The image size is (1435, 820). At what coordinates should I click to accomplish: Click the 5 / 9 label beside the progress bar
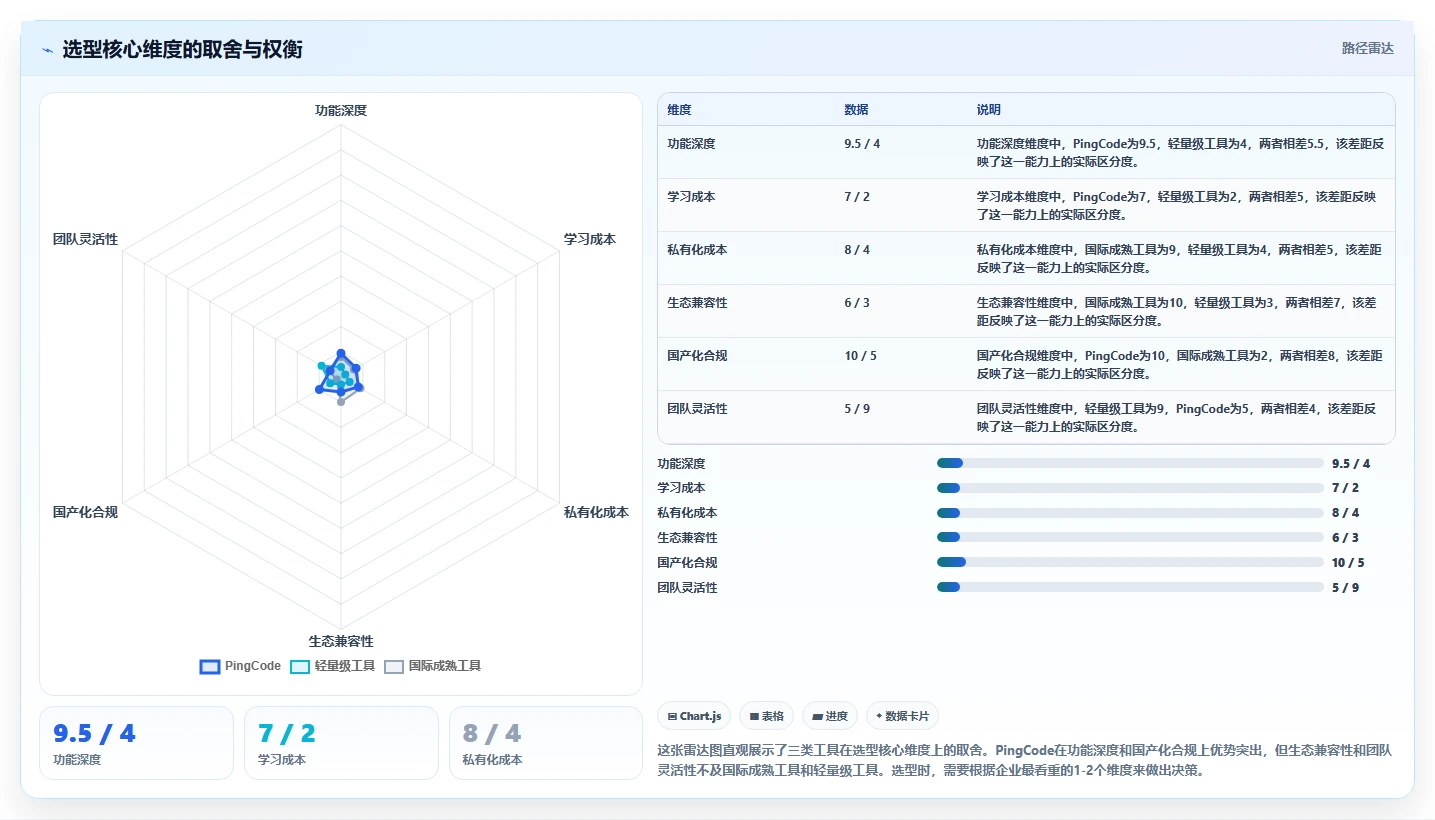click(1345, 588)
